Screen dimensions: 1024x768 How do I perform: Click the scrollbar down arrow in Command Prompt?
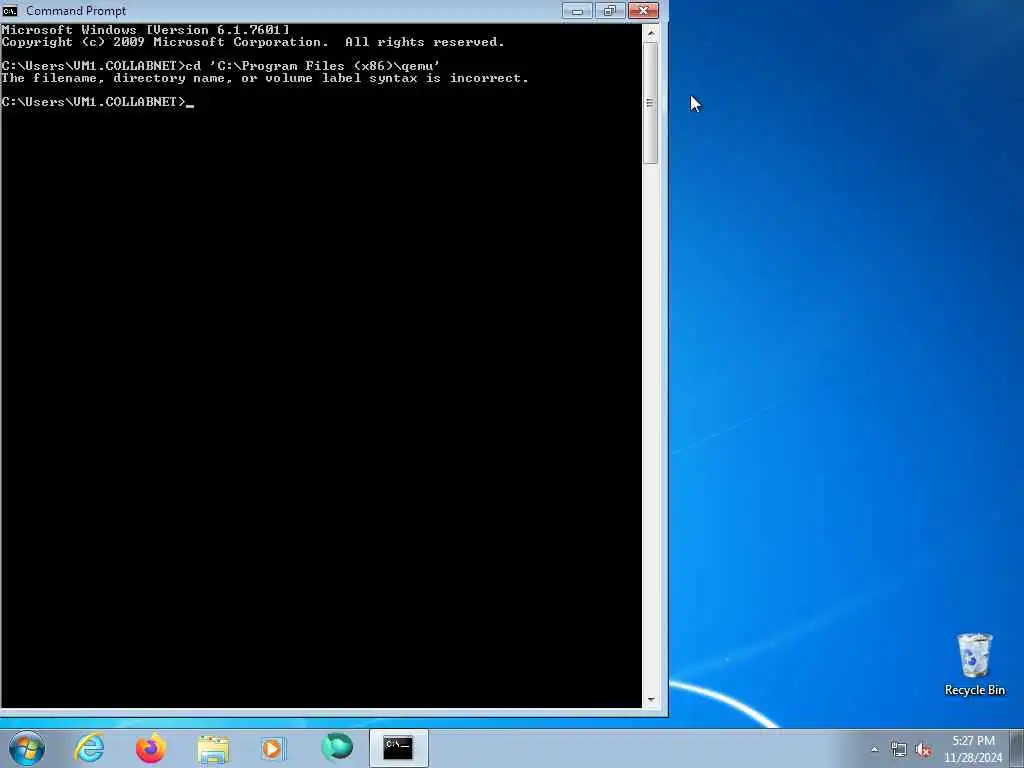point(650,700)
